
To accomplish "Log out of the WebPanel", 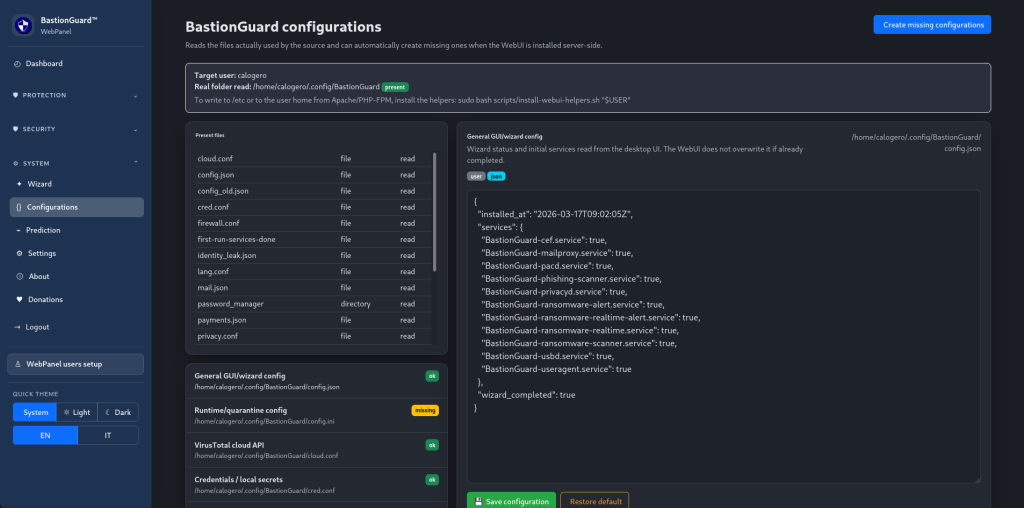I will click(76, 327).
